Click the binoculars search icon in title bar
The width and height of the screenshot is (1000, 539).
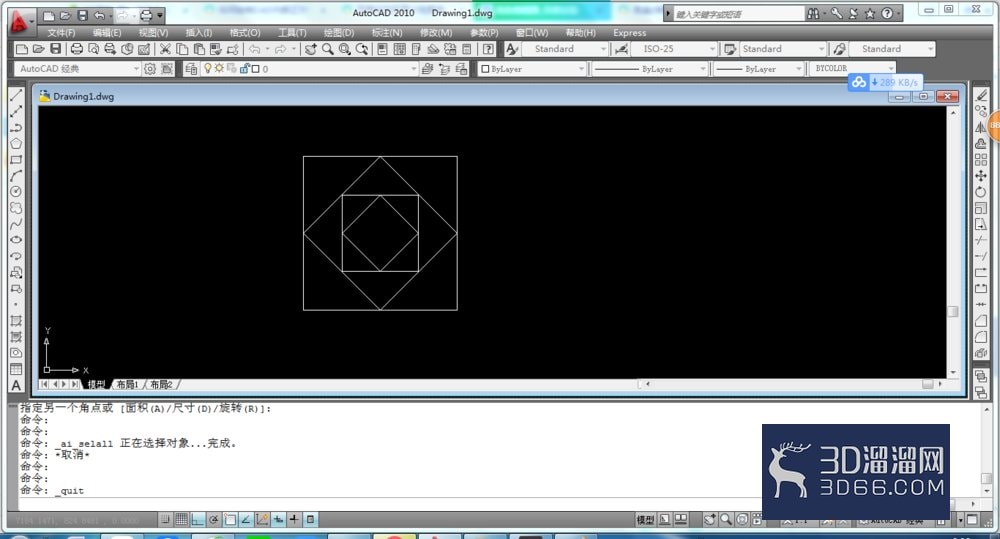(x=813, y=13)
